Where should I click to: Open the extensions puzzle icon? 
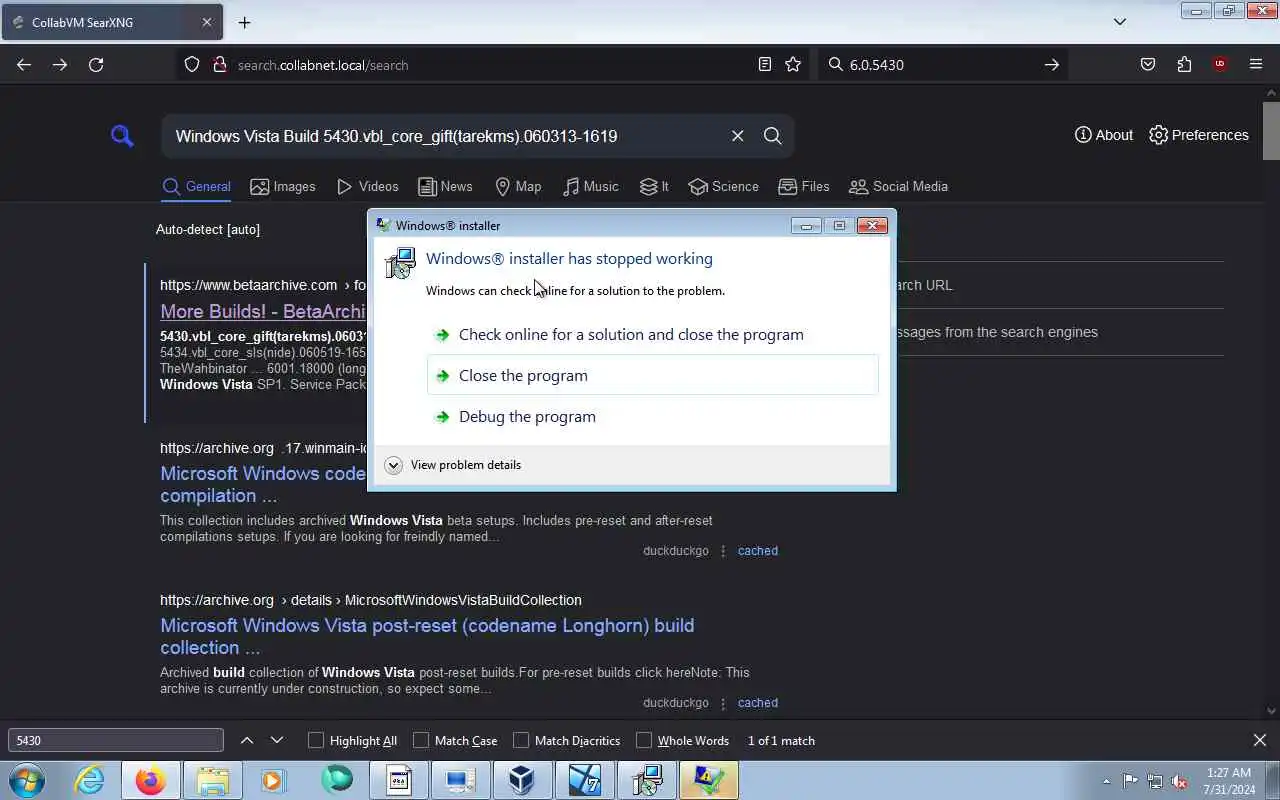coord(1184,64)
